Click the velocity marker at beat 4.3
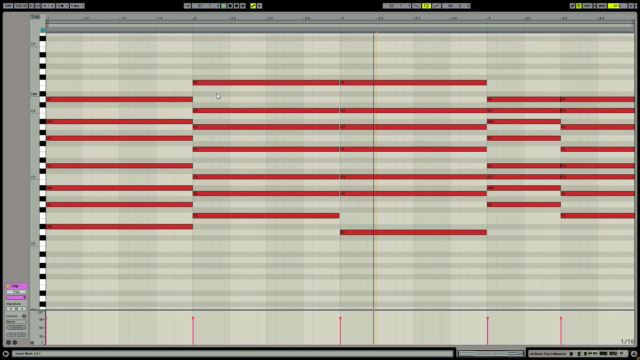 click(561, 318)
